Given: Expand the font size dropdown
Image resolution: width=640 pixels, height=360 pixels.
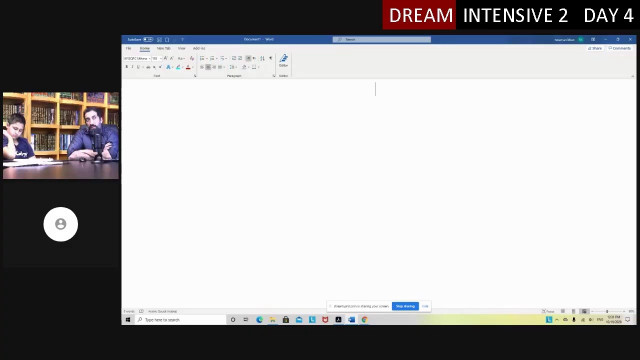Looking at the screenshot, I should [161, 58].
